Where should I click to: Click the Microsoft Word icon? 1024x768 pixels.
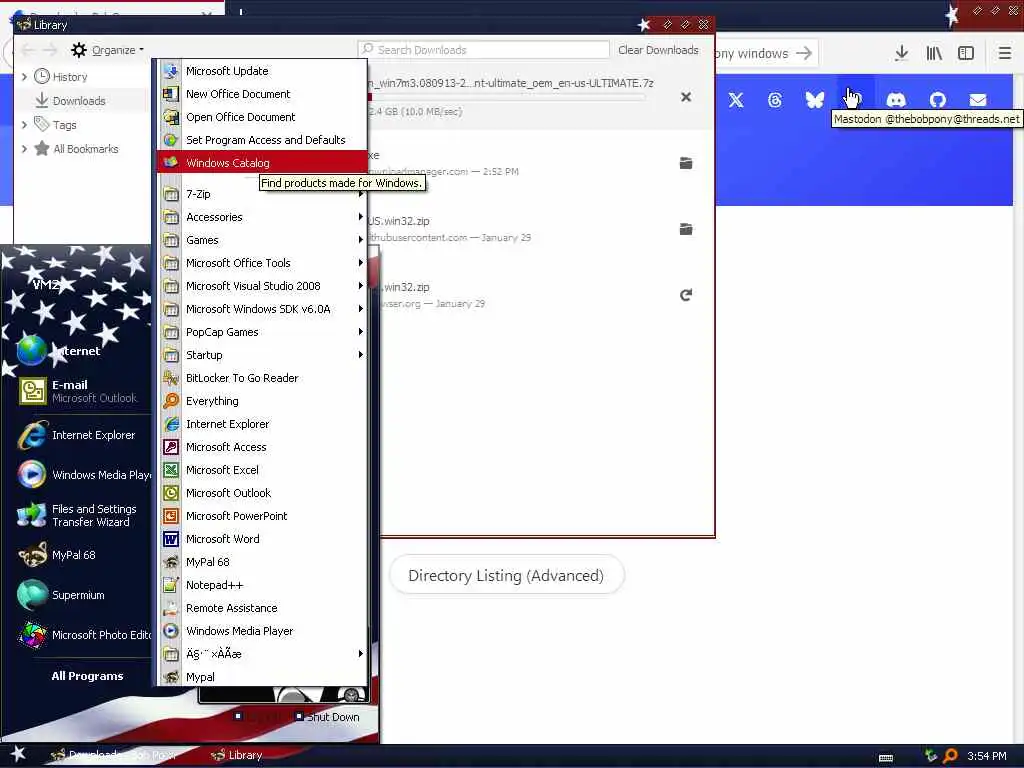[171, 539]
